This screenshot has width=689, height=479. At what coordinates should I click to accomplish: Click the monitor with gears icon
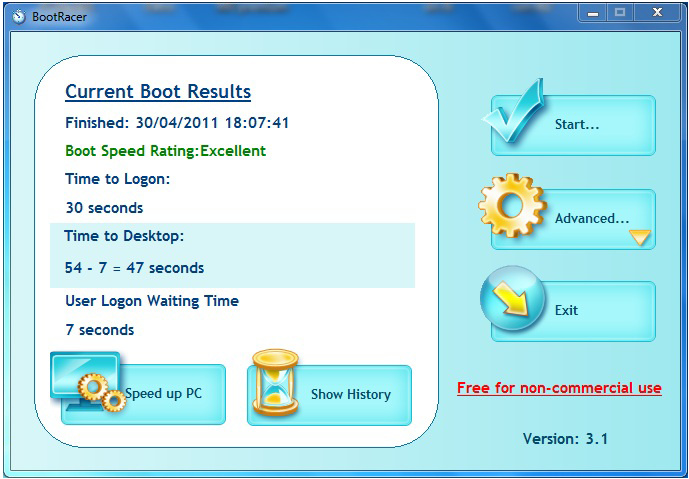click(88, 381)
